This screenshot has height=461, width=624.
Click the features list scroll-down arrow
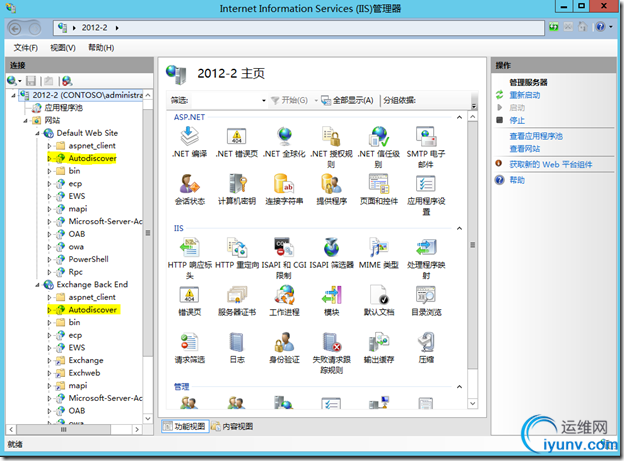472,403
